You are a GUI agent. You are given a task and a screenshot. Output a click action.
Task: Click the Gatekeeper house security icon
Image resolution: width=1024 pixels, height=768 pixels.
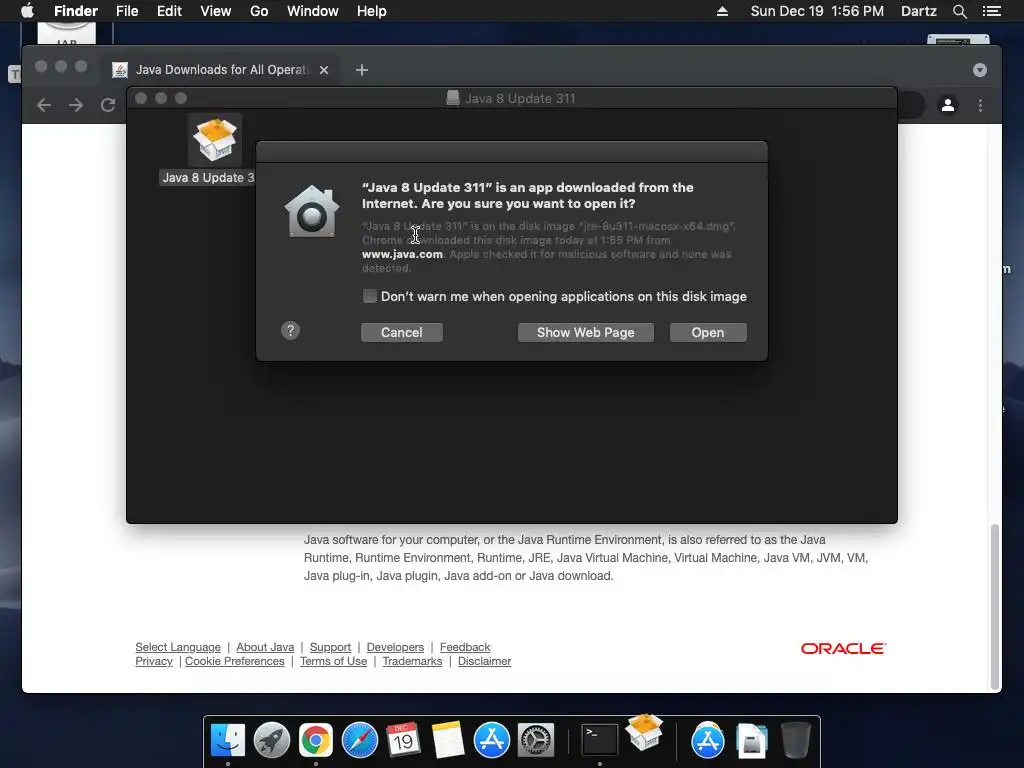(x=312, y=212)
